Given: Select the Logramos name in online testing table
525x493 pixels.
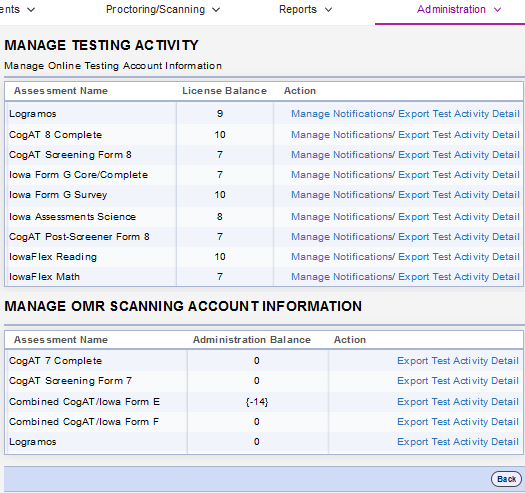Looking at the screenshot, I should [32, 114].
